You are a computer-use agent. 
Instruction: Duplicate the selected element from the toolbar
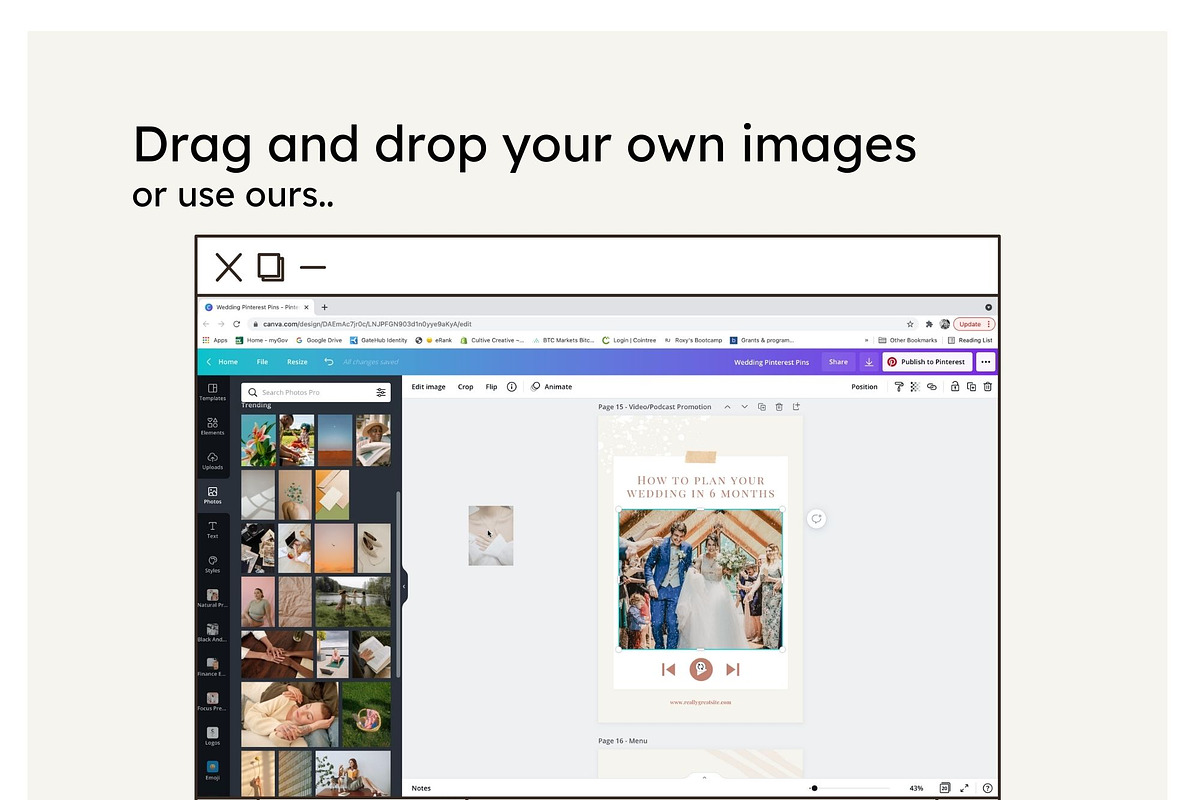click(971, 386)
